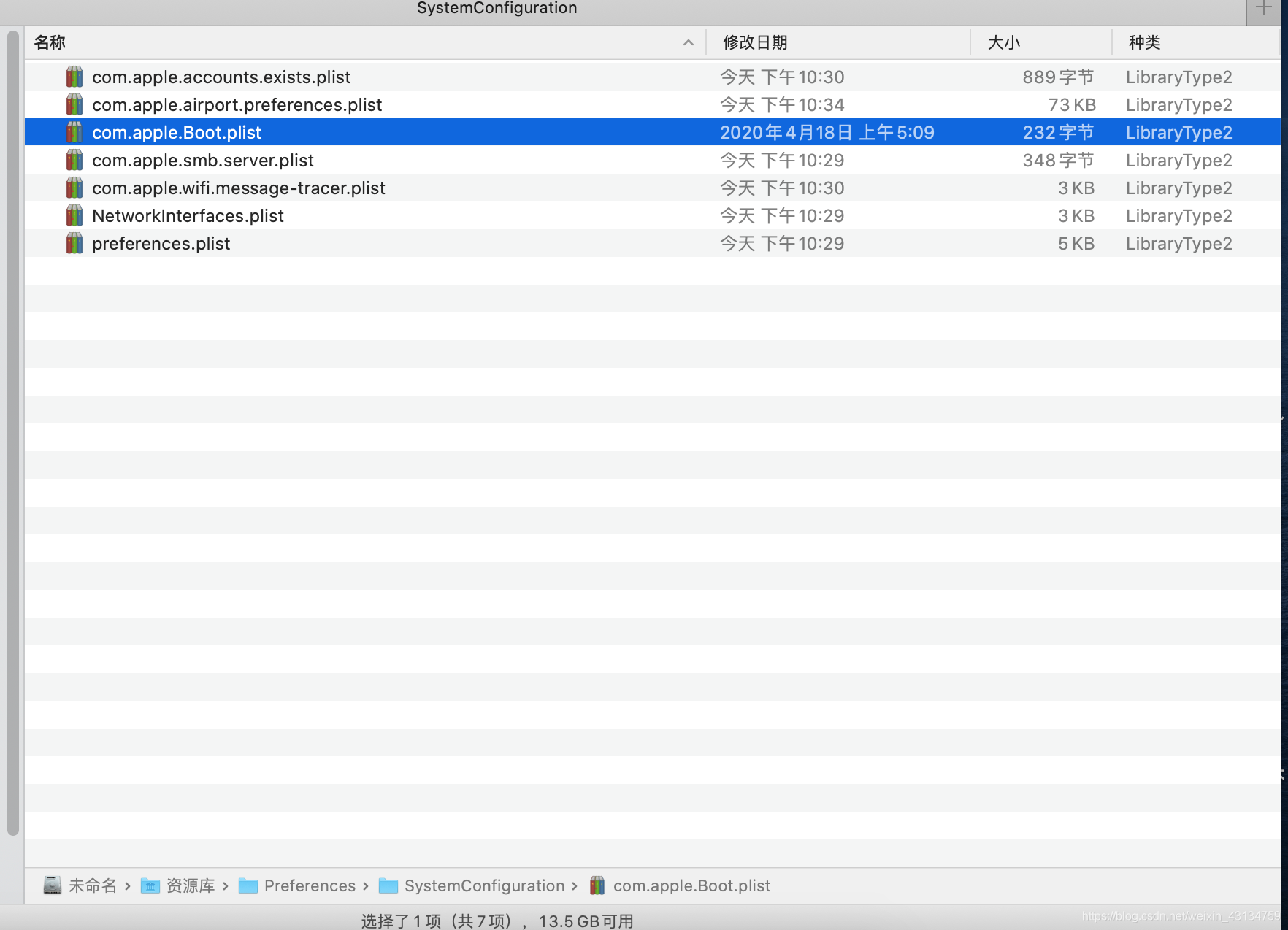This screenshot has height=930, width=1288.
Task: Go to 资源库 folder in path bar
Action: pyautogui.click(x=191, y=885)
